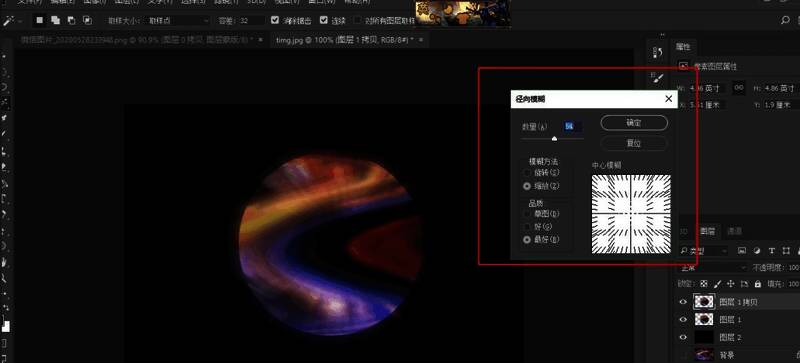Lock artboard nesting icon
800x363 pixels.
point(744,284)
